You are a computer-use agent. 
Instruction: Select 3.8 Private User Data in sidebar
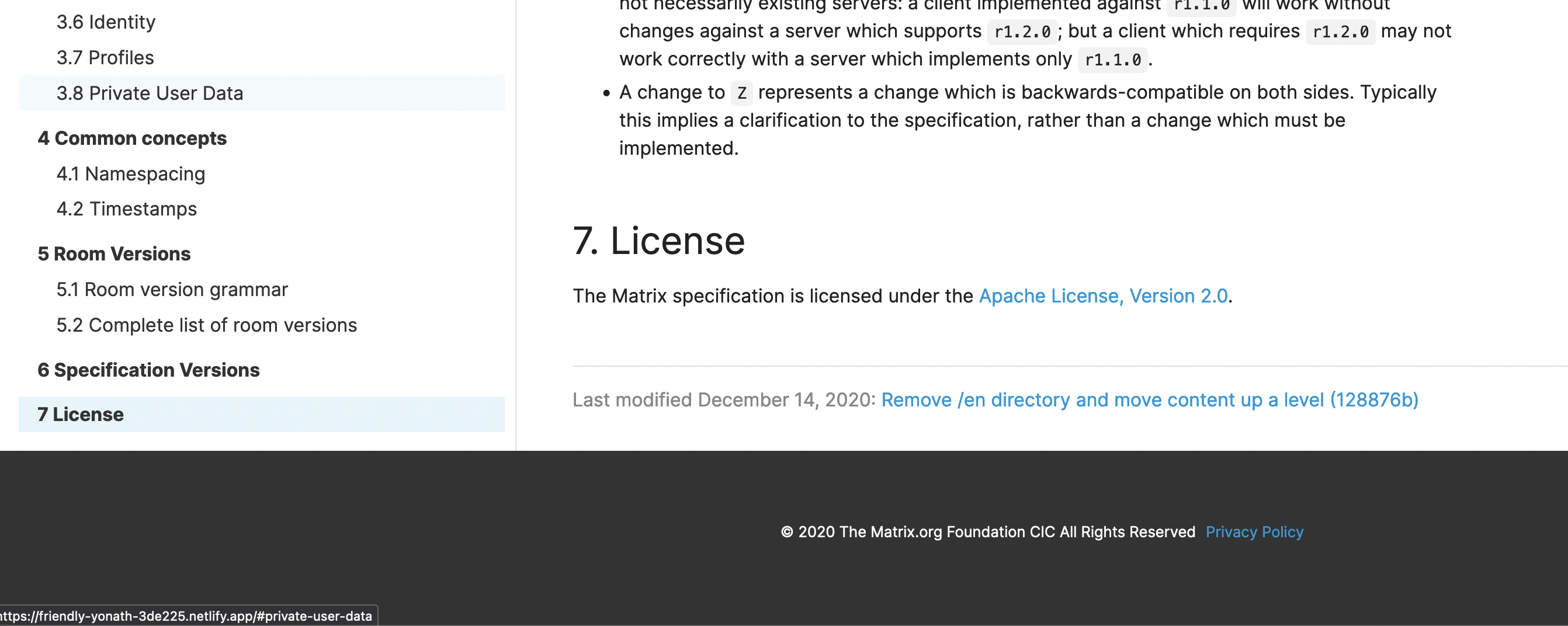coord(149,93)
